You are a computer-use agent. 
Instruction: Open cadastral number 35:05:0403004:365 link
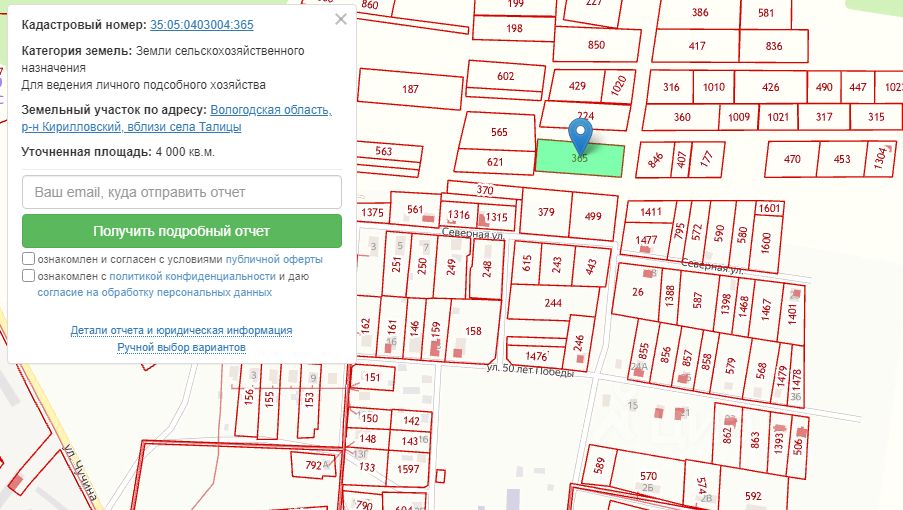202,25
